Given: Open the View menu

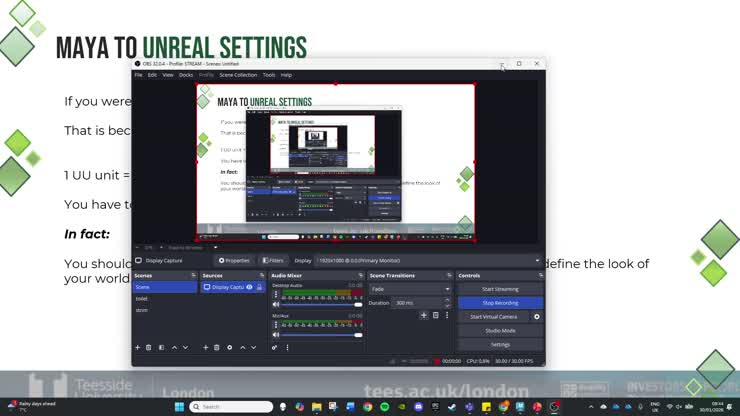Looking at the screenshot, I should [168, 75].
